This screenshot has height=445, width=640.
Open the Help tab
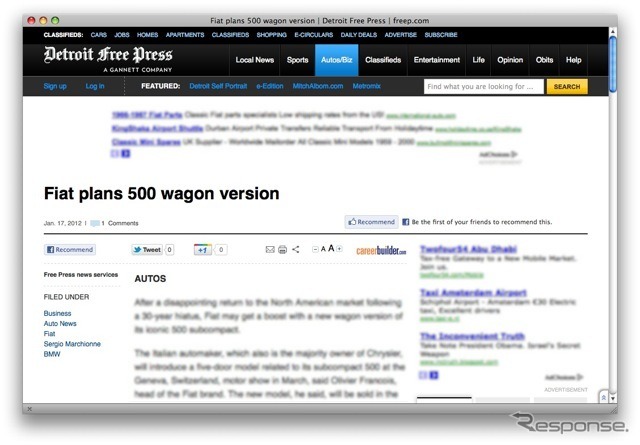[x=573, y=60]
